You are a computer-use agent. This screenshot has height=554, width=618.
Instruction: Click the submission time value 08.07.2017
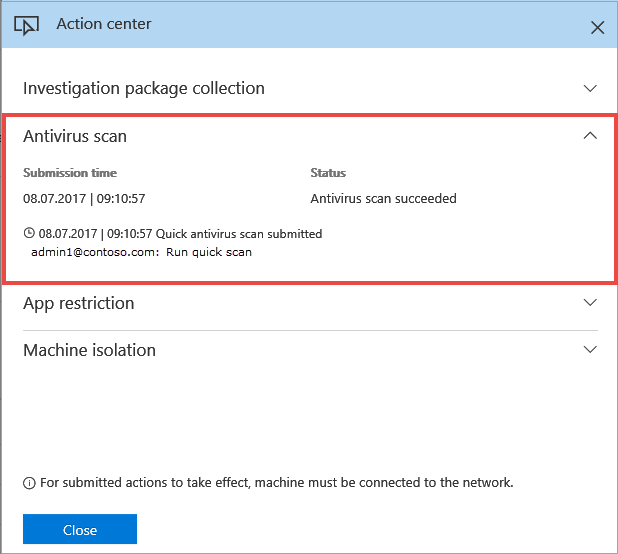tap(84, 198)
